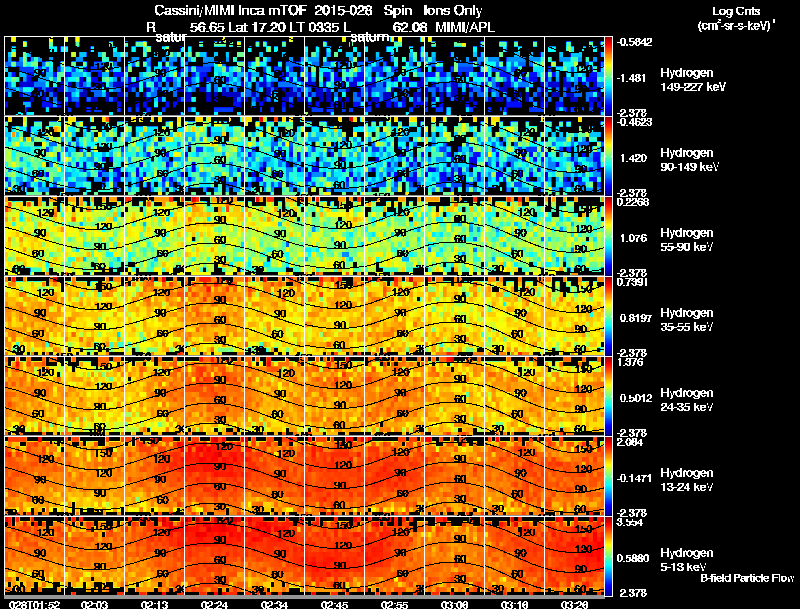Viewport: 800px width, 609px height.
Task: Click the time axis label '02:13'
Action: pos(154,604)
